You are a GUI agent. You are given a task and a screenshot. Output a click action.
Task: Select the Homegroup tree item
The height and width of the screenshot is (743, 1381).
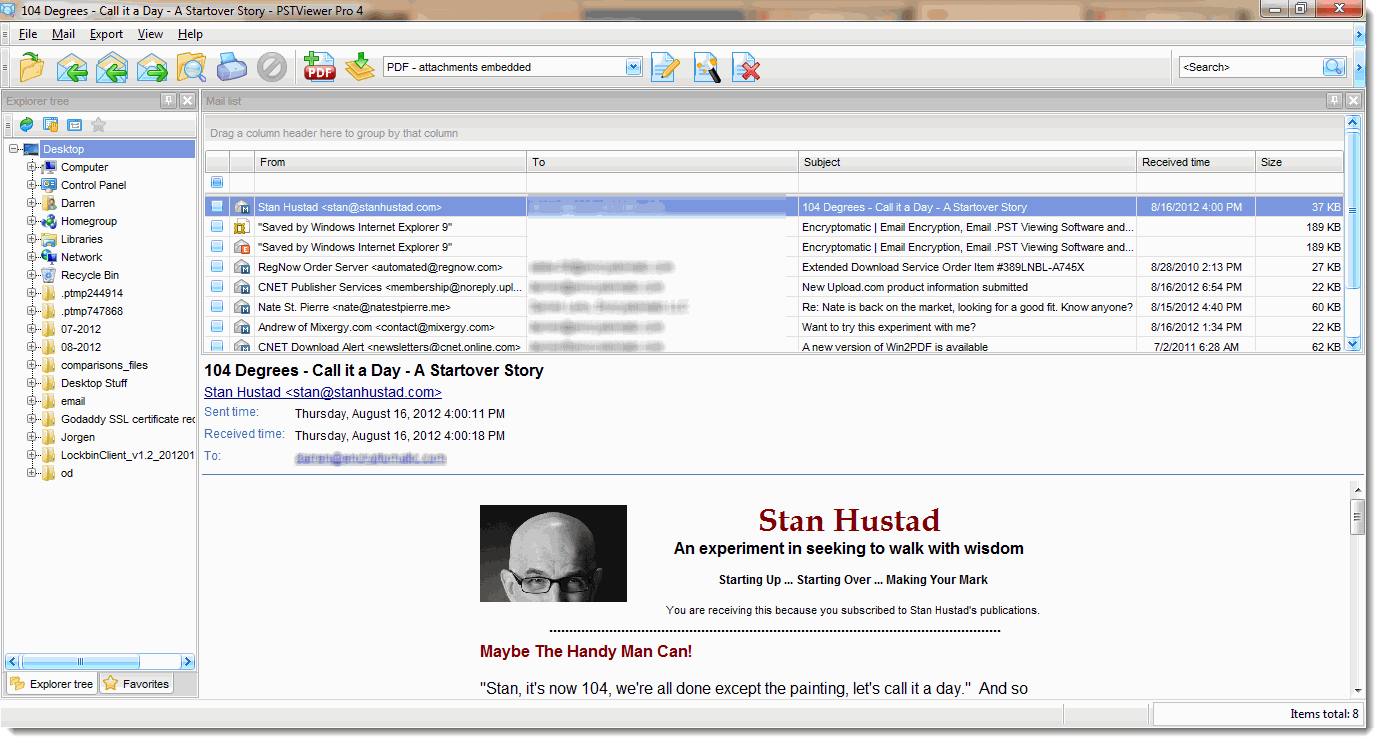[x=89, y=221]
